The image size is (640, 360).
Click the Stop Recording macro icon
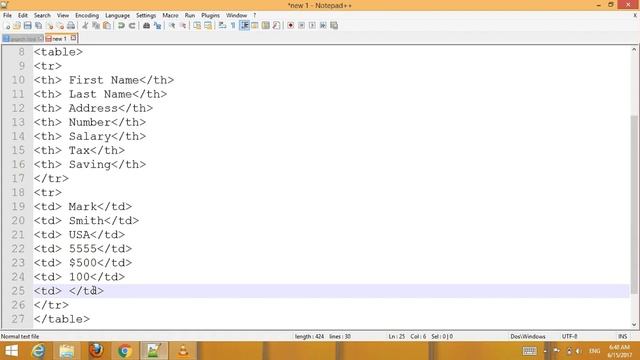[x=301, y=25]
